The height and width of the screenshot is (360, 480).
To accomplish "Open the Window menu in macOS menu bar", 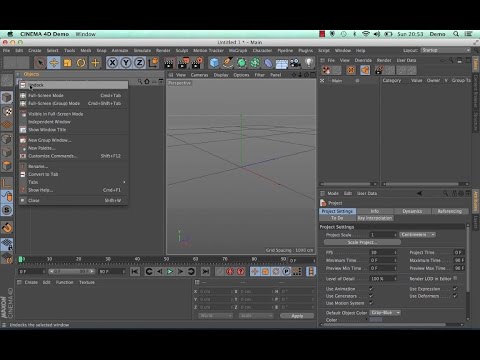I will point(85,34).
